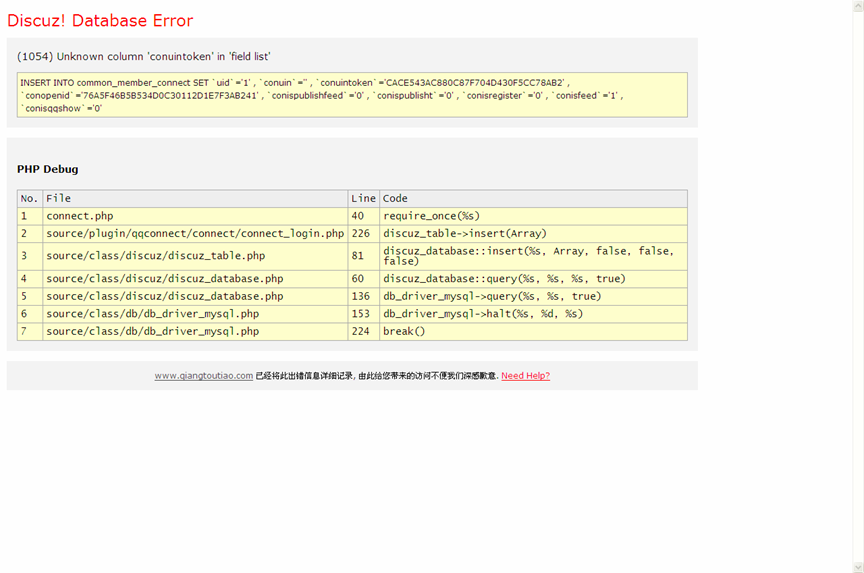Viewport: 864px width, 573px height.
Task: Click the break() code cell
Action: 404,331
